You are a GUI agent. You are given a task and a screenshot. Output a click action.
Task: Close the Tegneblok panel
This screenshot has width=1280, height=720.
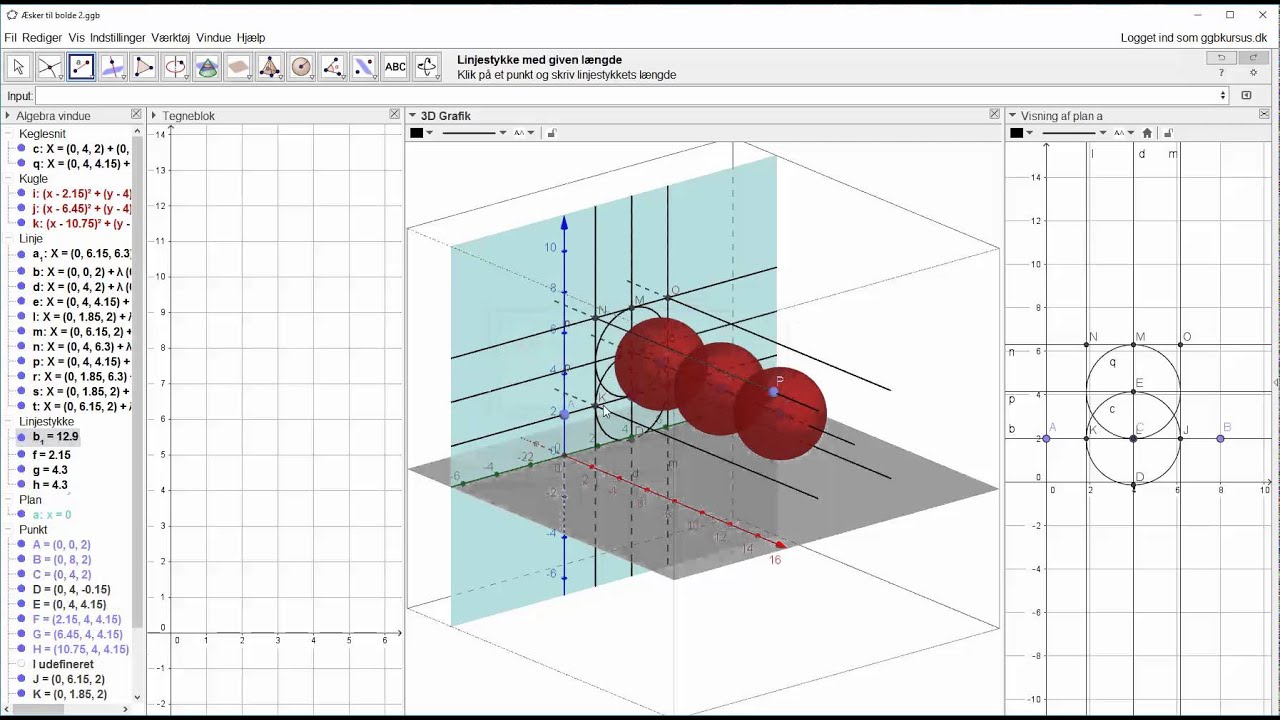pyautogui.click(x=395, y=115)
